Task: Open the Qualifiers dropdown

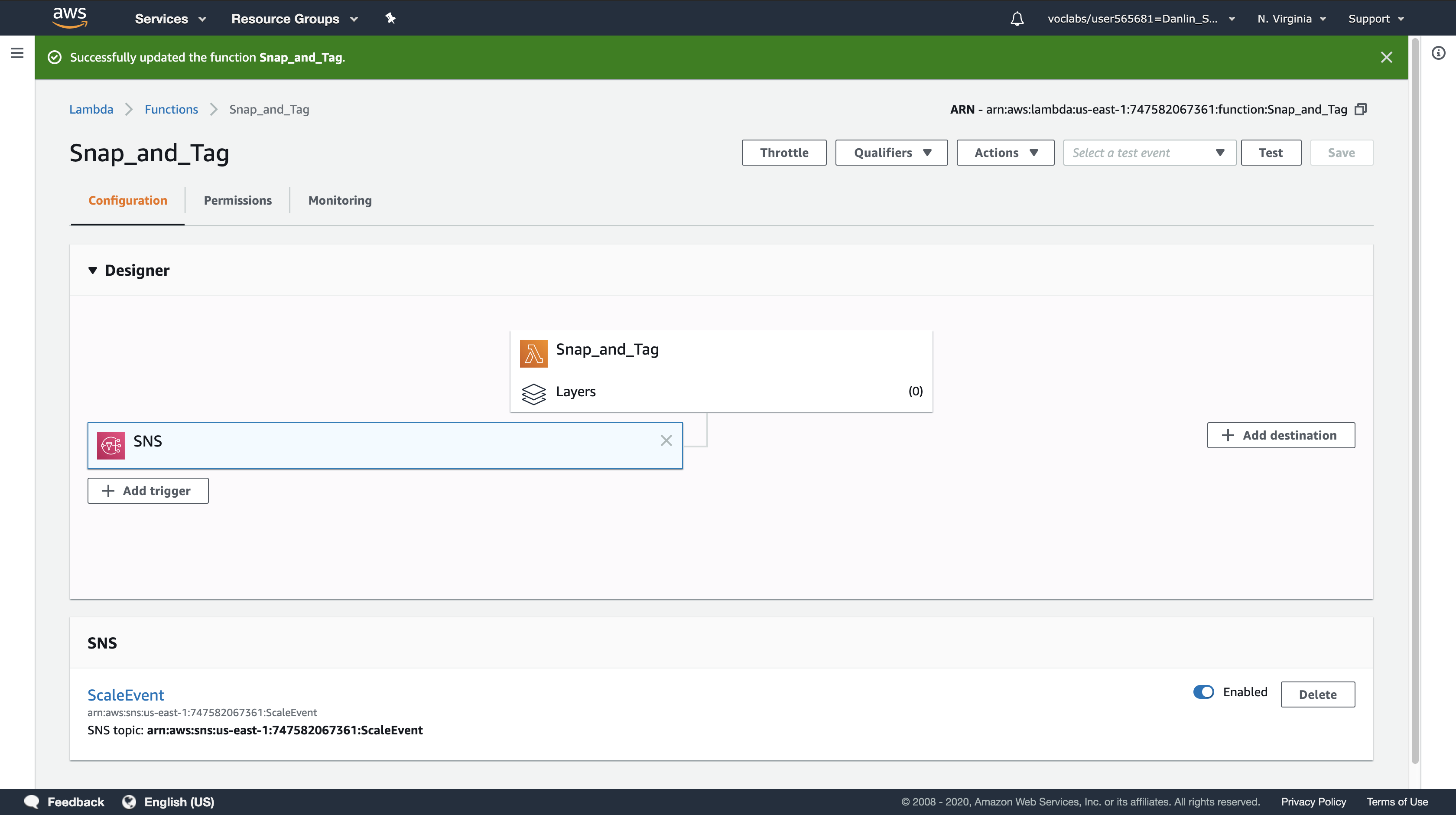Action: tap(891, 153)
